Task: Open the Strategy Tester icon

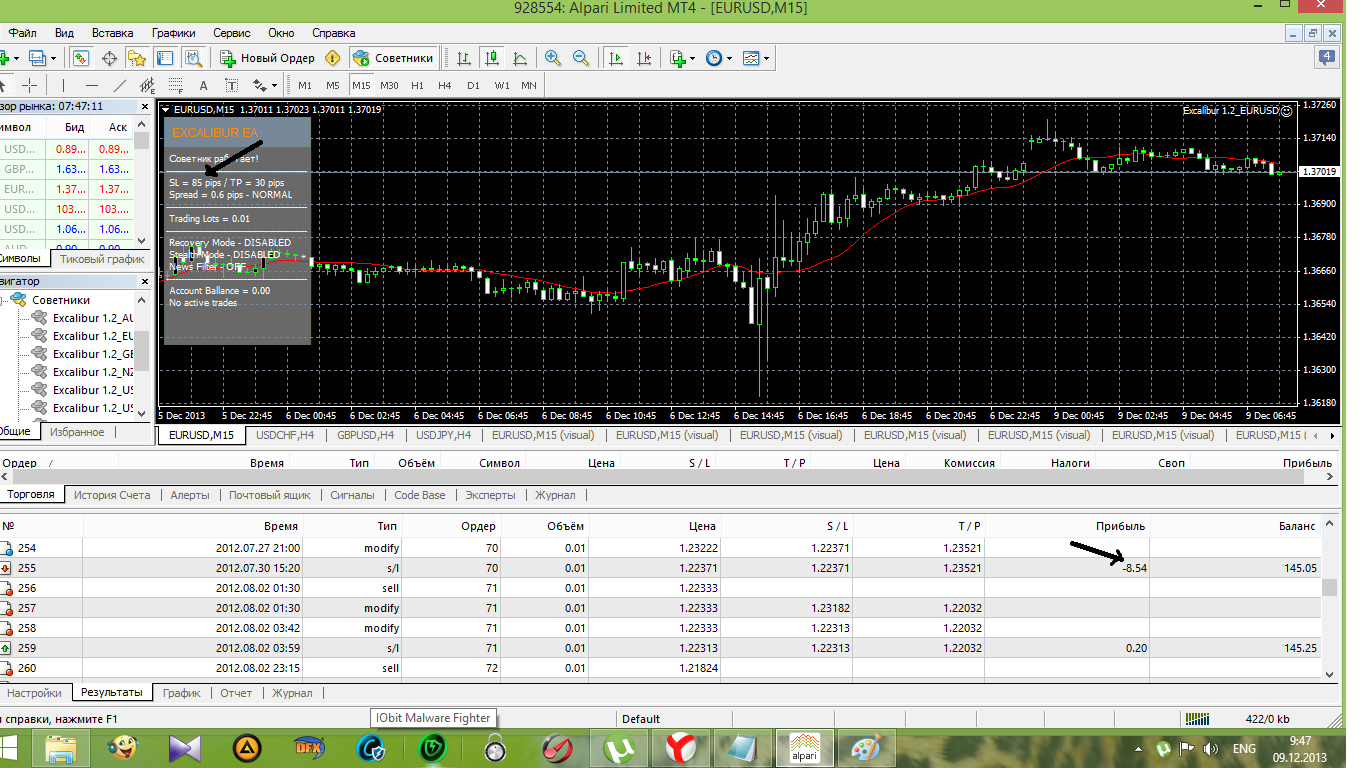Action: pos(193,58)
